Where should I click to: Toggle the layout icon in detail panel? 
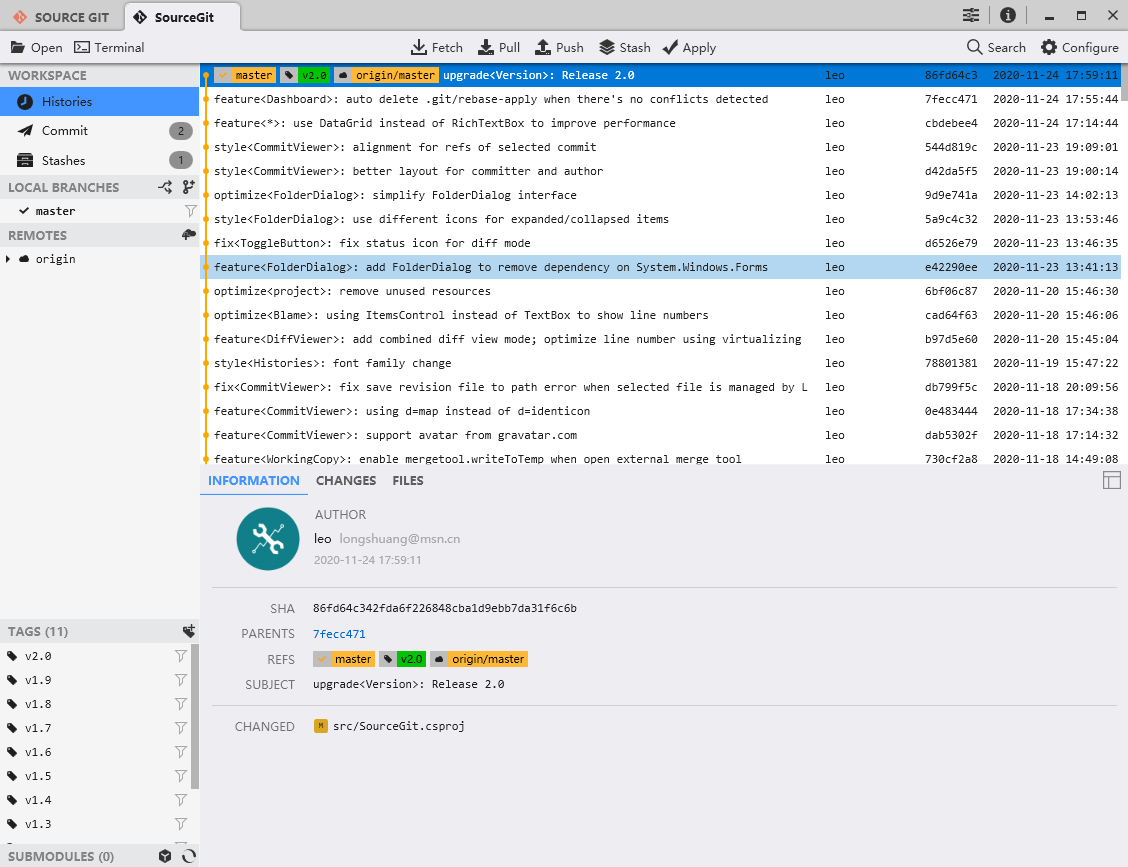(x=1111, y=480)
